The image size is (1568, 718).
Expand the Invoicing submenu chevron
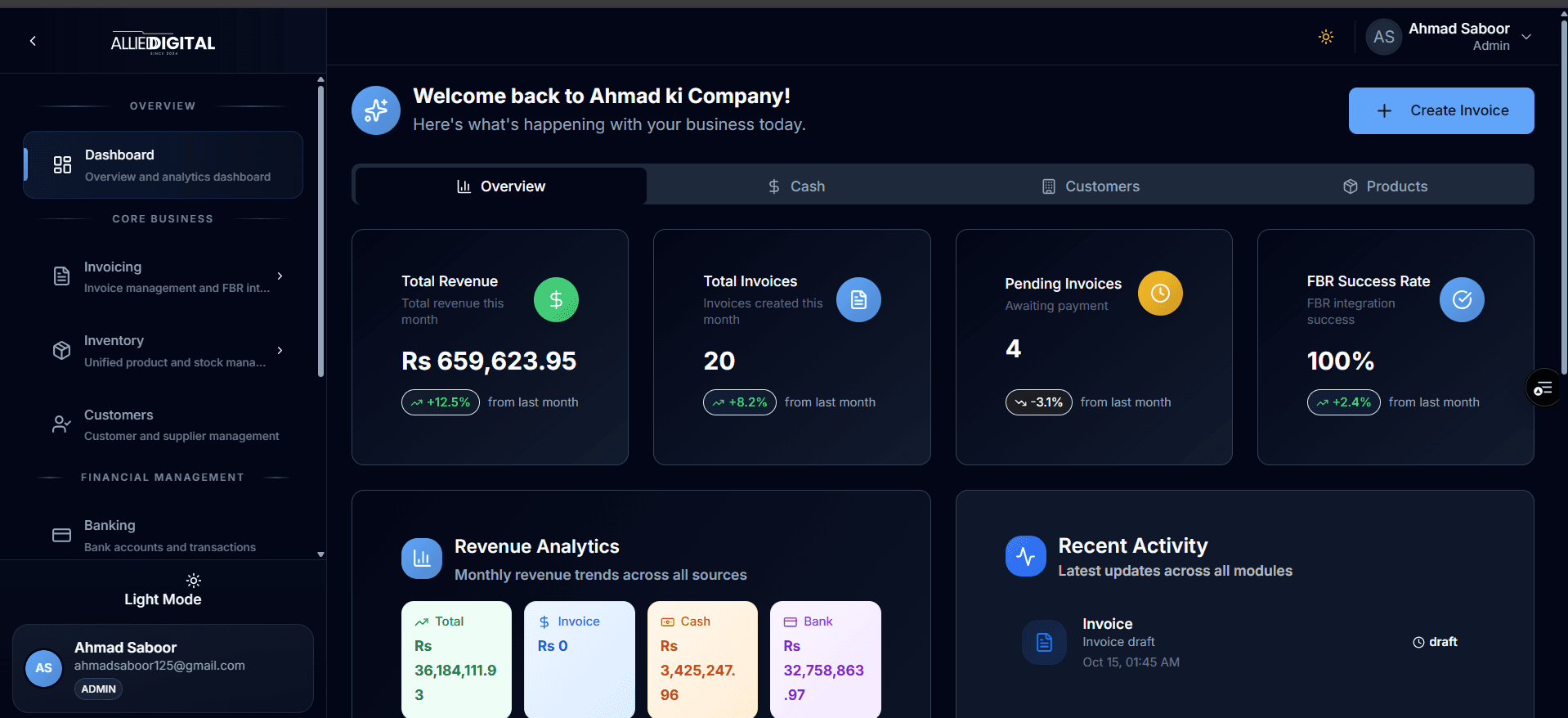(280, 276)
